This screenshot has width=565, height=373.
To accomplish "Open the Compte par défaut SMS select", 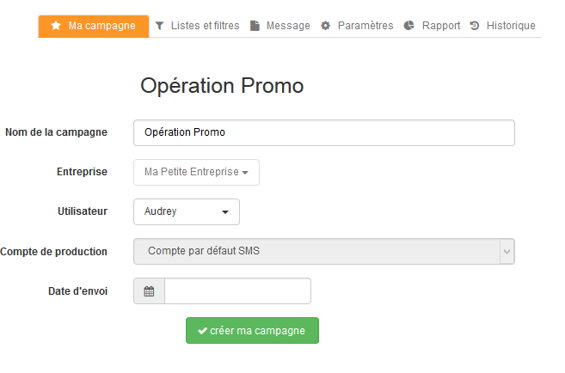I will [324, 251].
